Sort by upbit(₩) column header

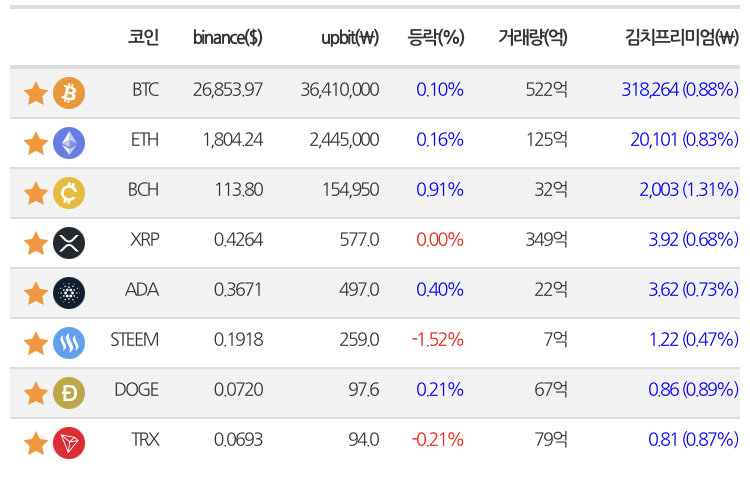point(350,37)
